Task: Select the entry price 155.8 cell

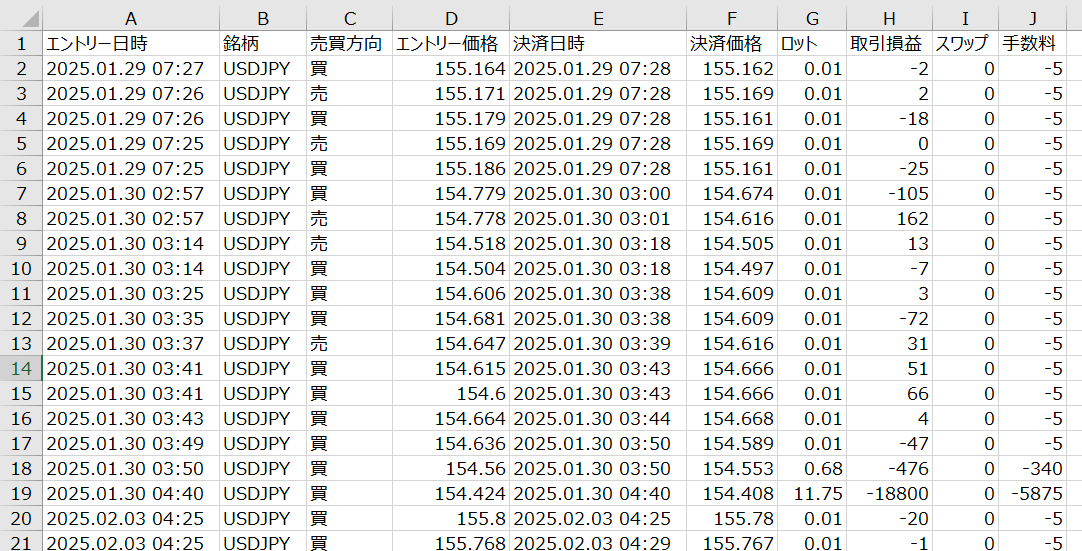Action: [x=451, y=519]
